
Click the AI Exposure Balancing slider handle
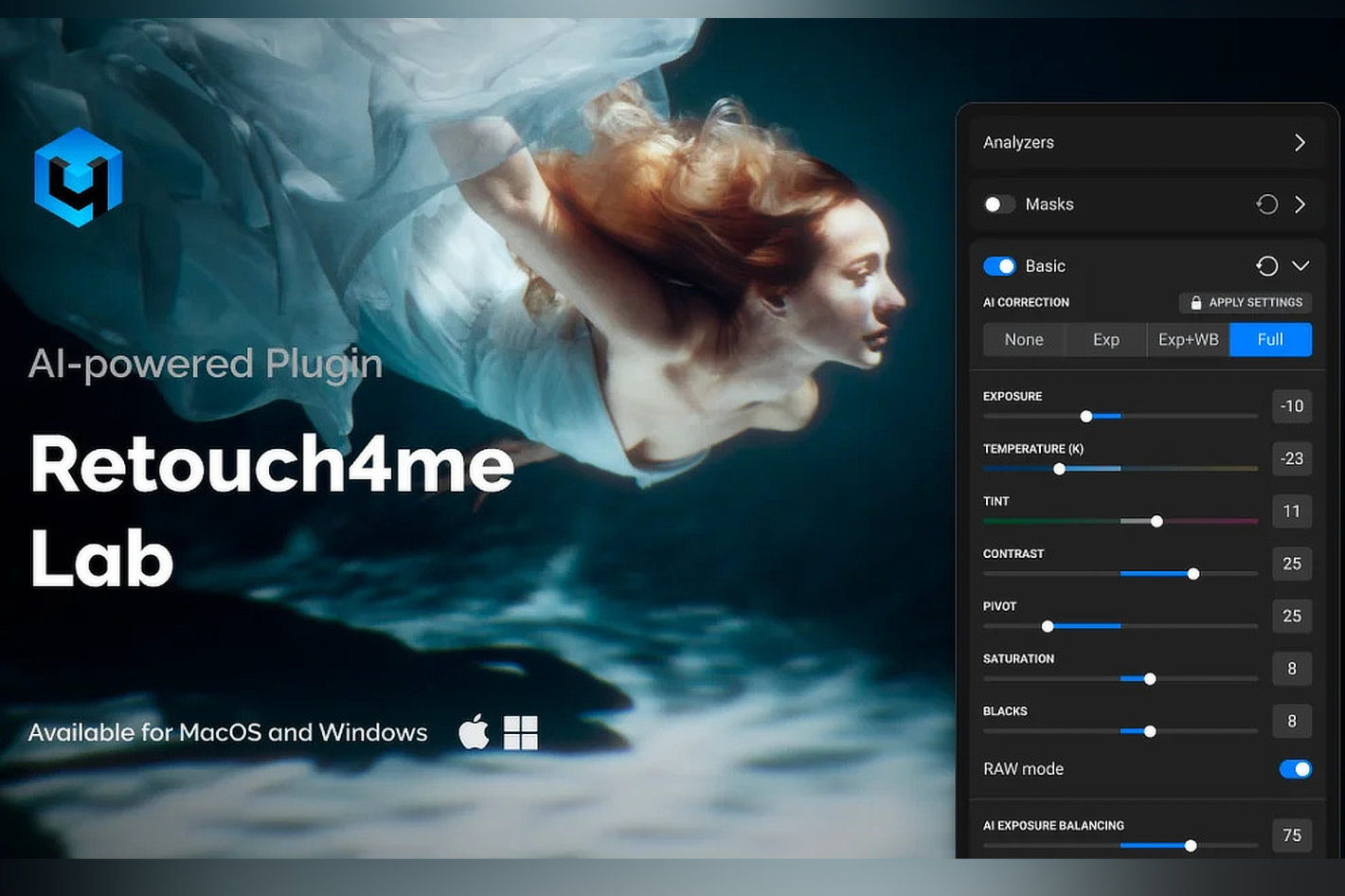tap(1191, 846)
